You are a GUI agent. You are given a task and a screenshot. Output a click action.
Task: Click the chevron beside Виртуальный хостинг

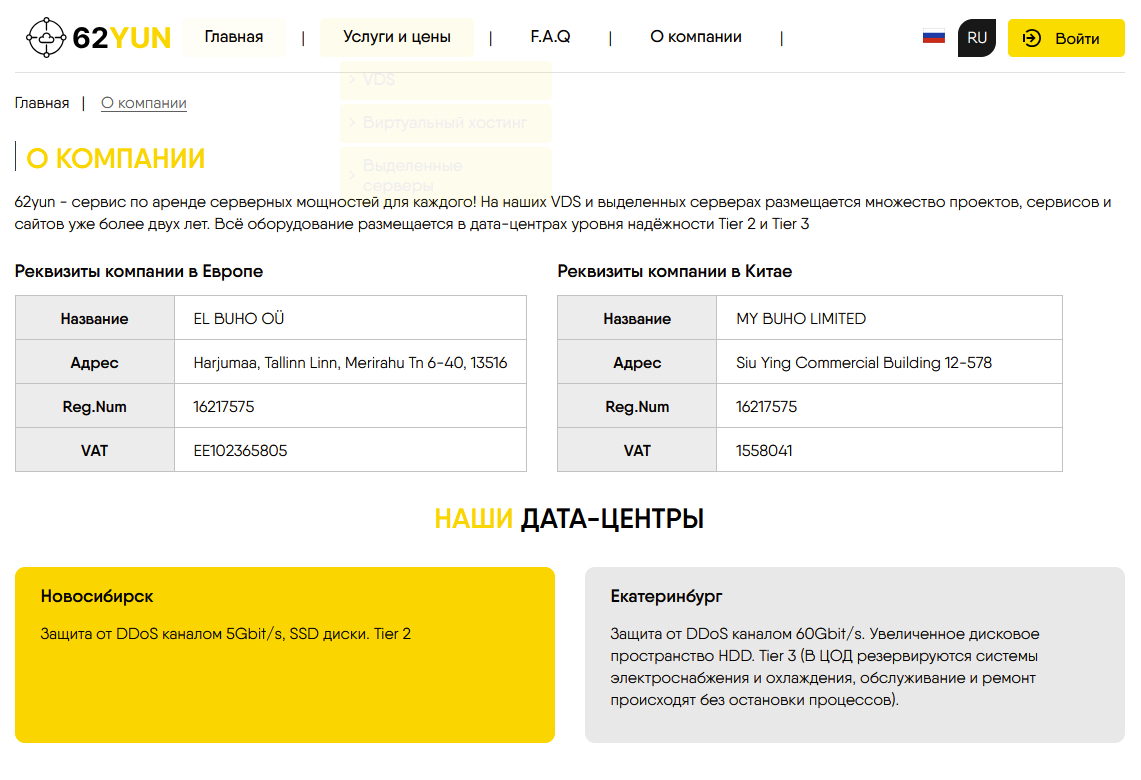[352, 123]
